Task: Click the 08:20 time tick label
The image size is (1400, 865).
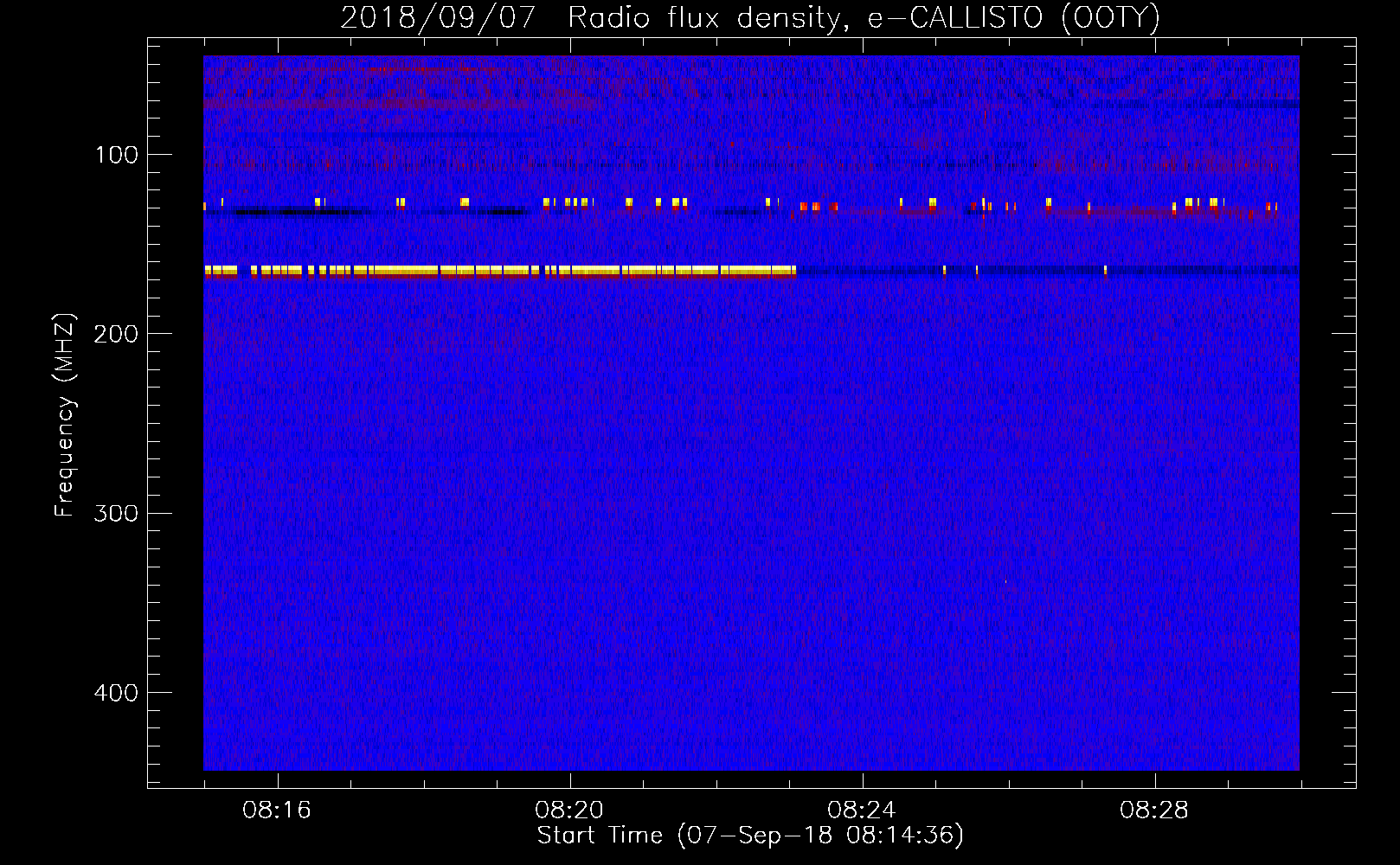Action: click(569, 811)
